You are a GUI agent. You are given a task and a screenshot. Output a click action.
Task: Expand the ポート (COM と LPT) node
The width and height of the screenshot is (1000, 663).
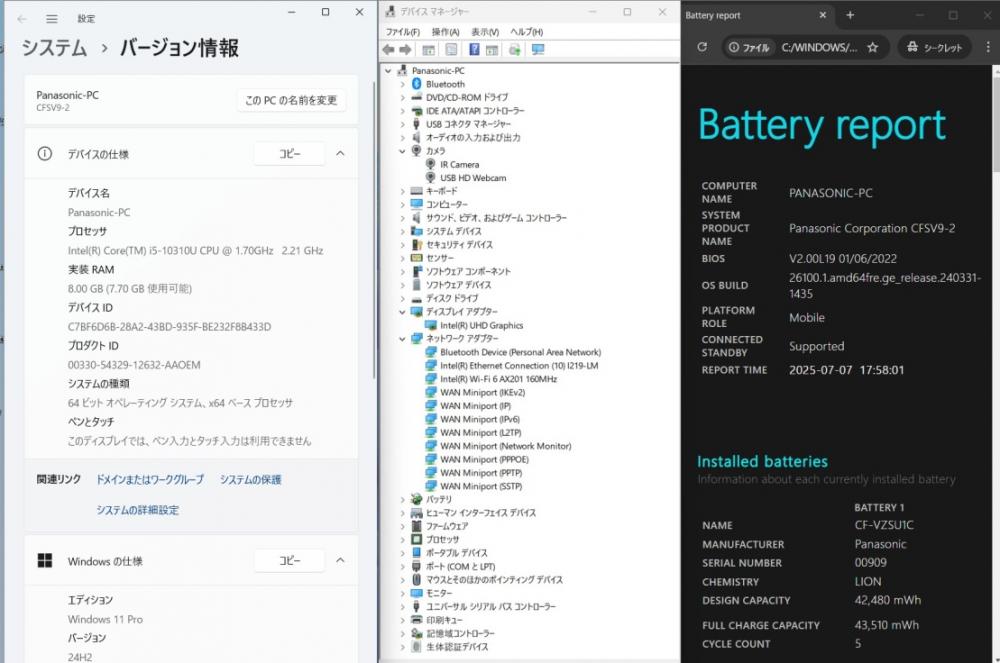[x=402, y=566]
